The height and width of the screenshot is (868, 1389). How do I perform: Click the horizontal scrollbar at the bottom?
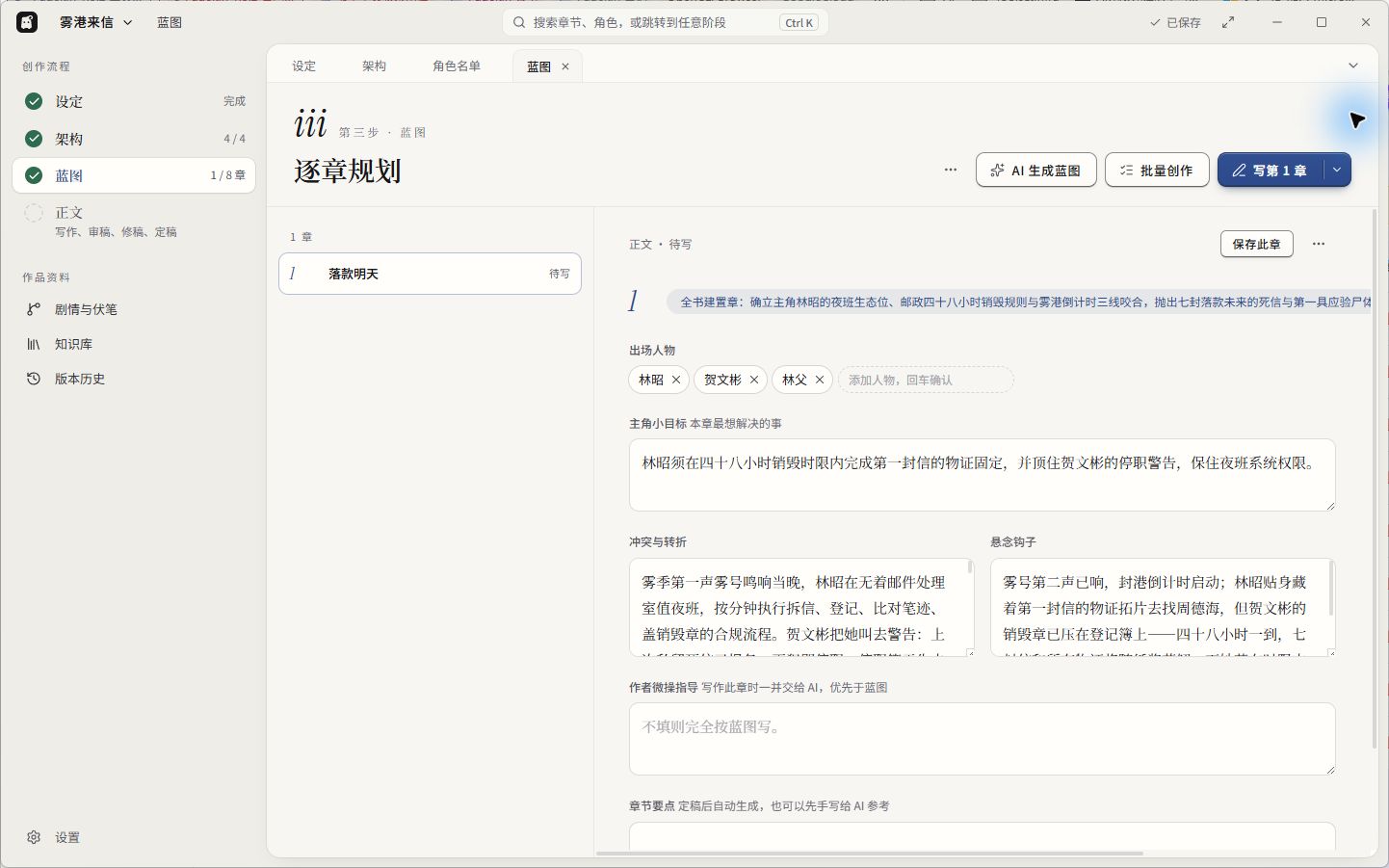(870, 854)
